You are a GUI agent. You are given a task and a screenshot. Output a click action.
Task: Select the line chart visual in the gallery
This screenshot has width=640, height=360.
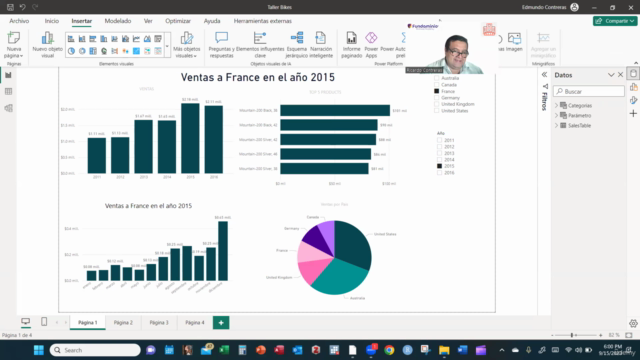tap(136, 39)
